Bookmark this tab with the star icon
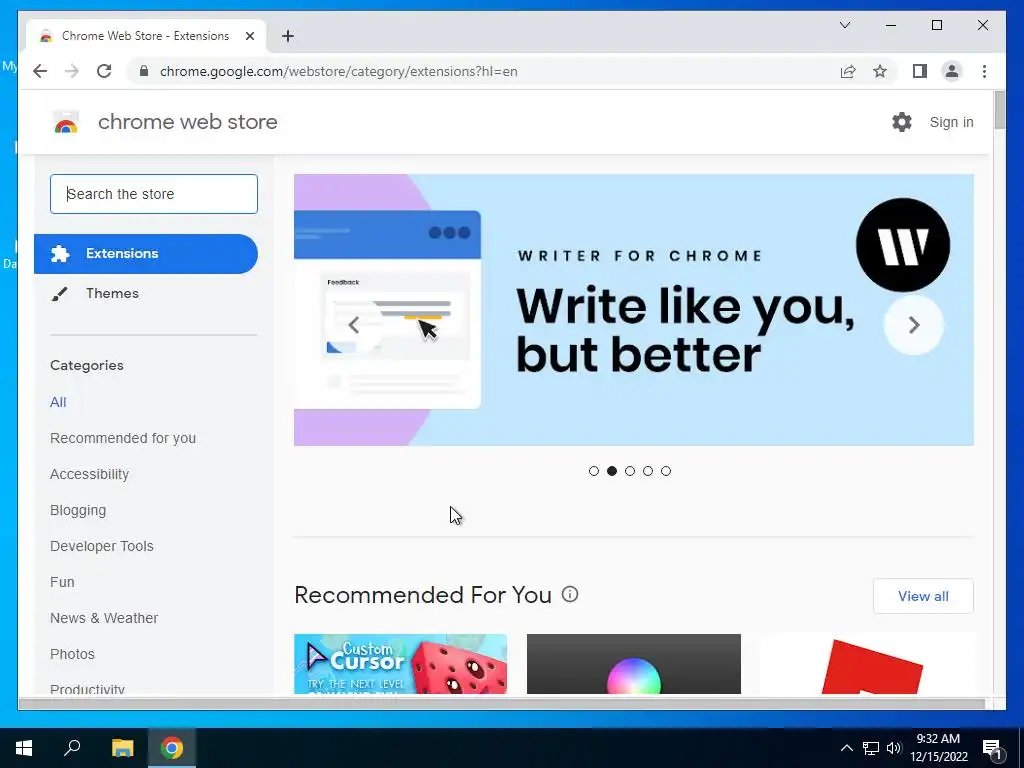 [x=880, y=71]
